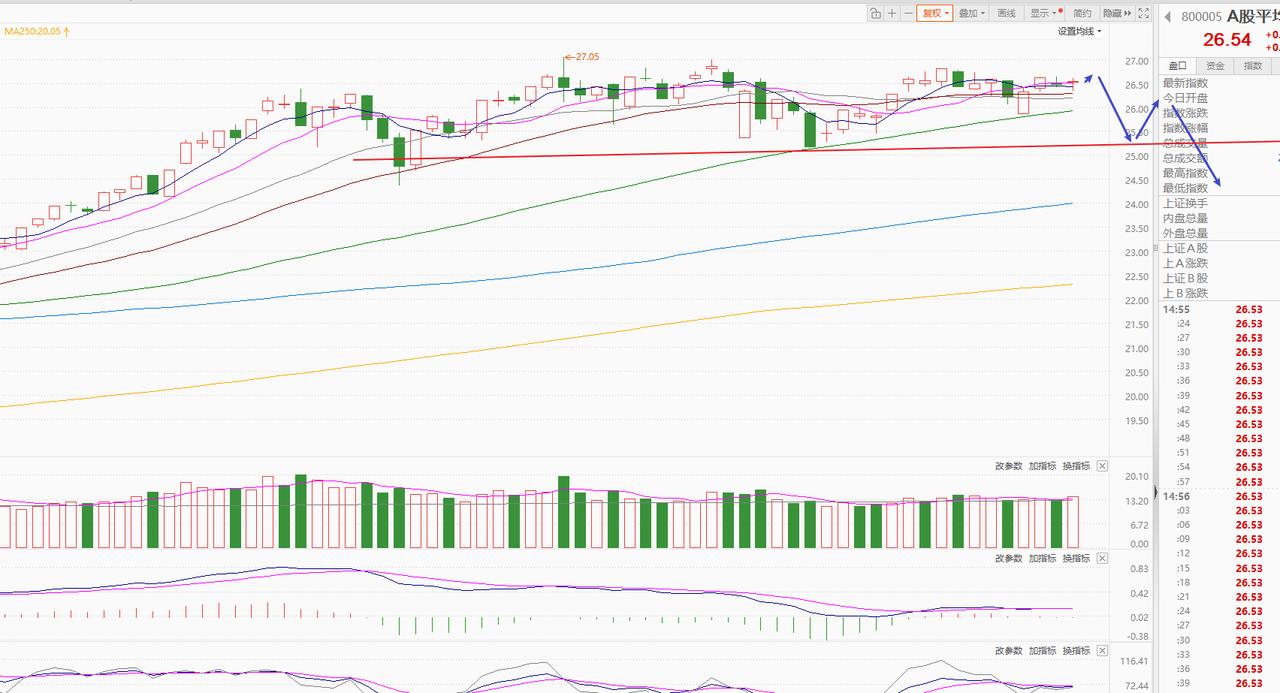Image resolution: width=1280 pixels, height=693 pixels.
Task: Open 设置均线 dropdown
Action: tap(1080, 31)
